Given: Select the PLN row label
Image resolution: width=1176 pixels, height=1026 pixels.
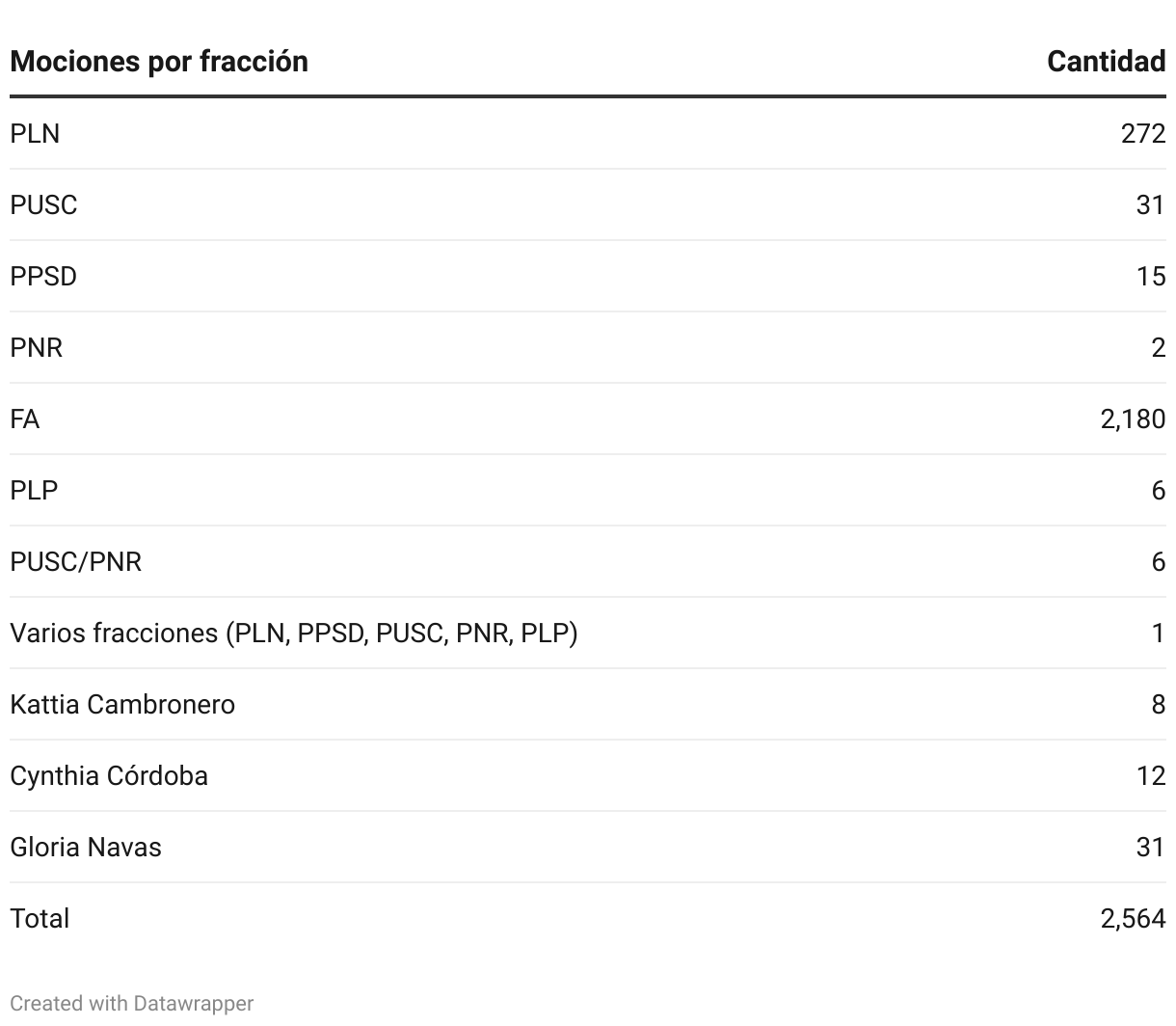Looking at the screenshot, I should click(x=35, y=133).
